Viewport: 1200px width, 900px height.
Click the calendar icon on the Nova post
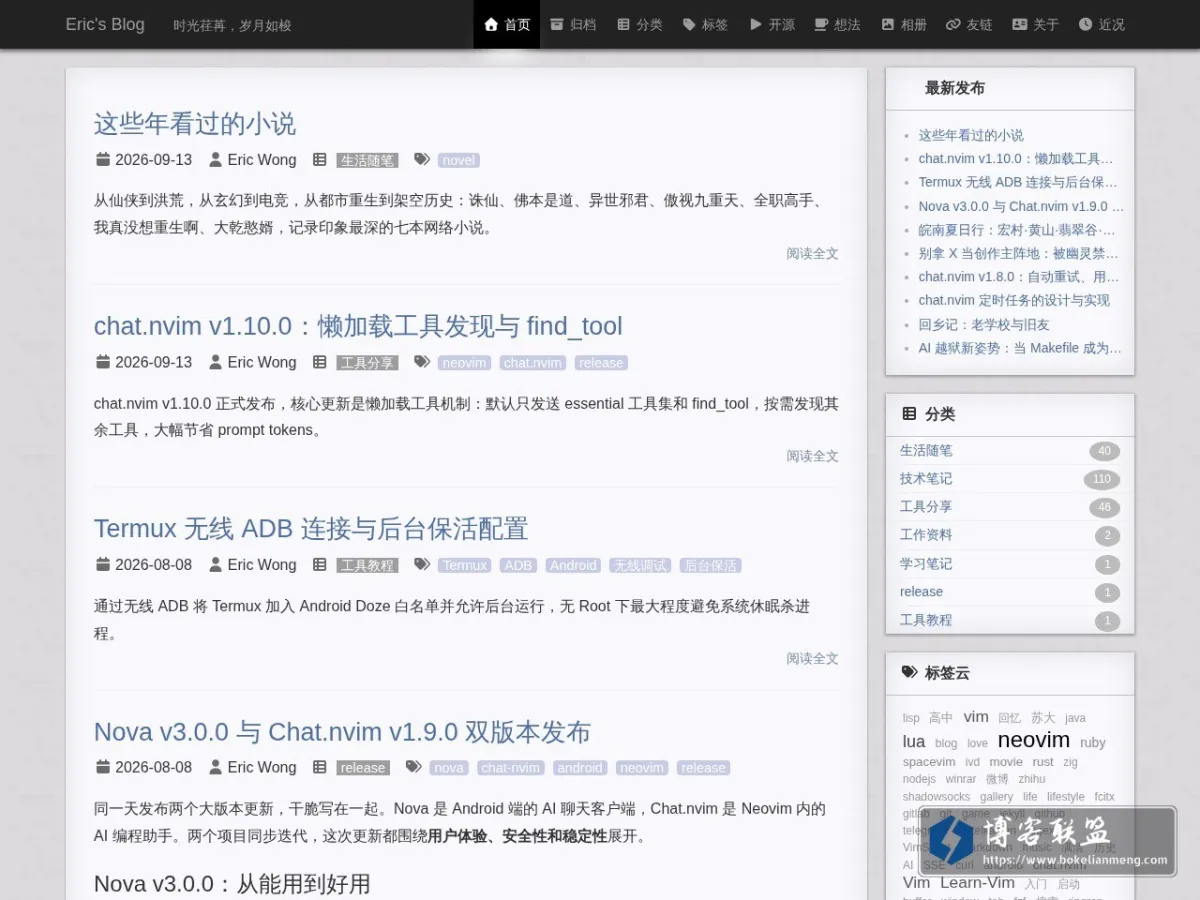pos(103,767)
